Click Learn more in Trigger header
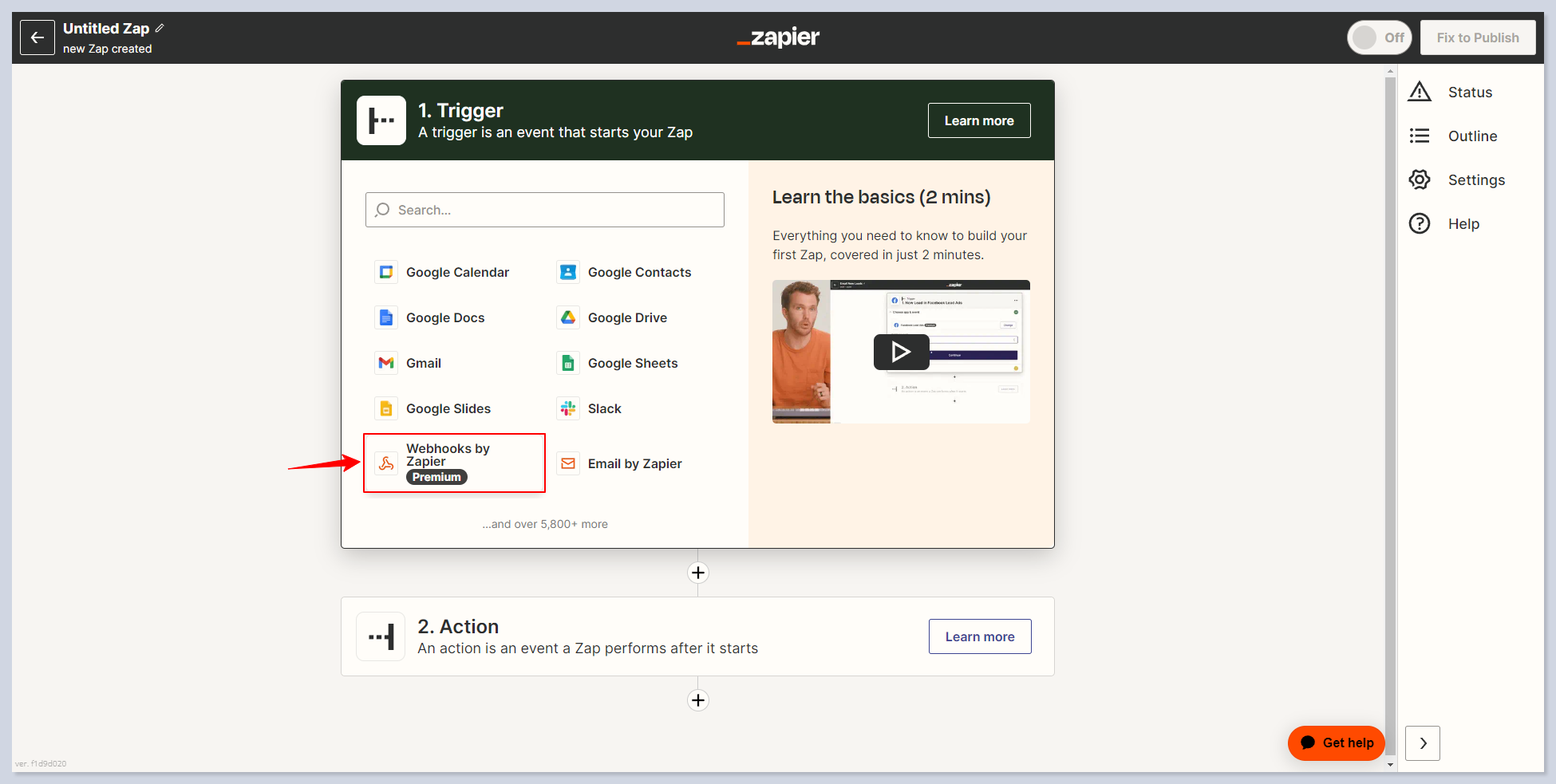This screenshot has width=1556, height=784. click(978, 120)
